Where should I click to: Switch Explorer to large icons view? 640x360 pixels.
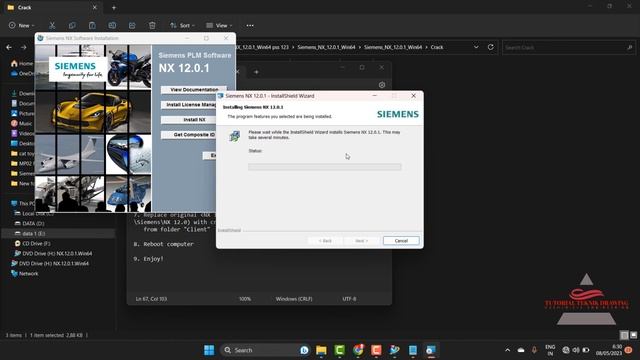[x=633, y=335]
